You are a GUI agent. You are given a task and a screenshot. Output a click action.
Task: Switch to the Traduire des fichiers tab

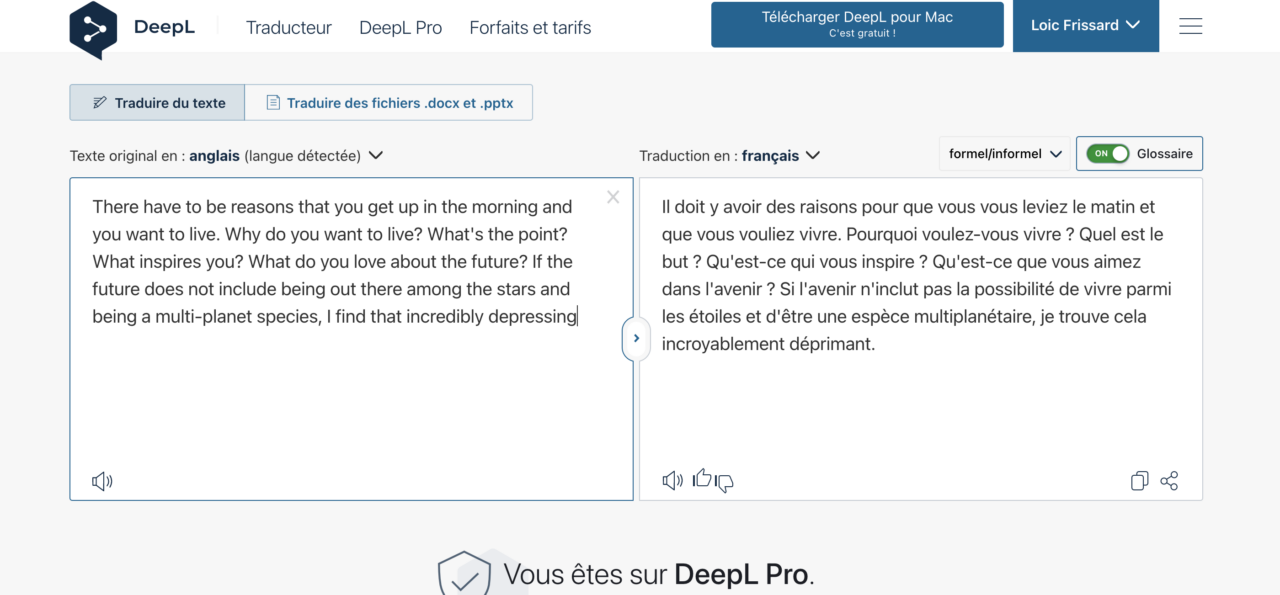click(389, 102)
